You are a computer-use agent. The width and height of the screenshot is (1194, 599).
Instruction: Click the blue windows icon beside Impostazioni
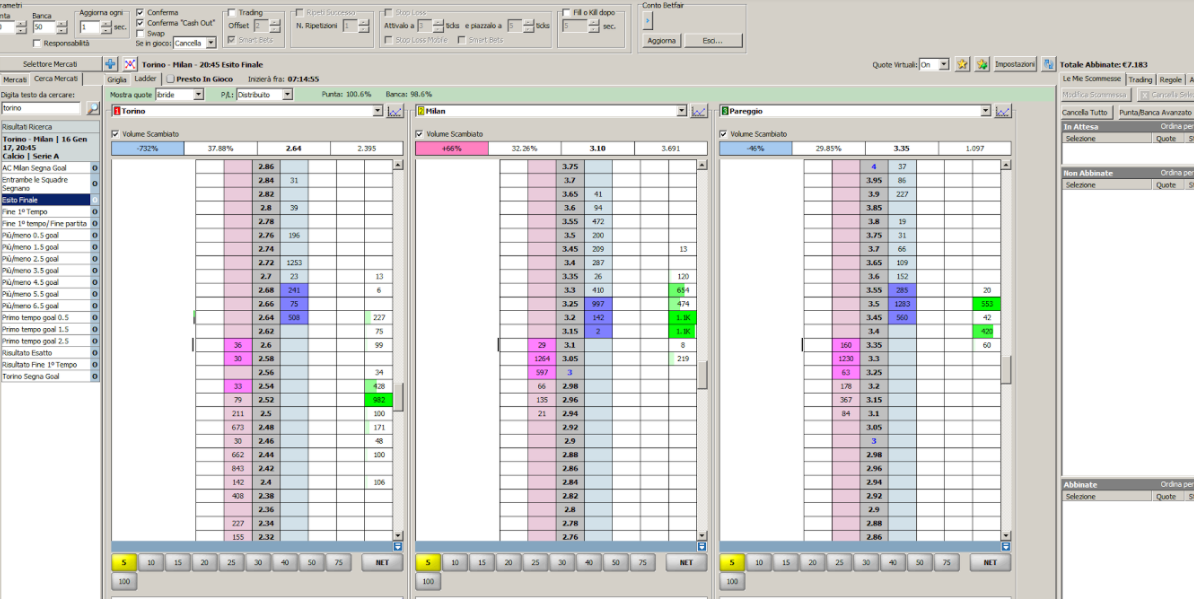1049,65
